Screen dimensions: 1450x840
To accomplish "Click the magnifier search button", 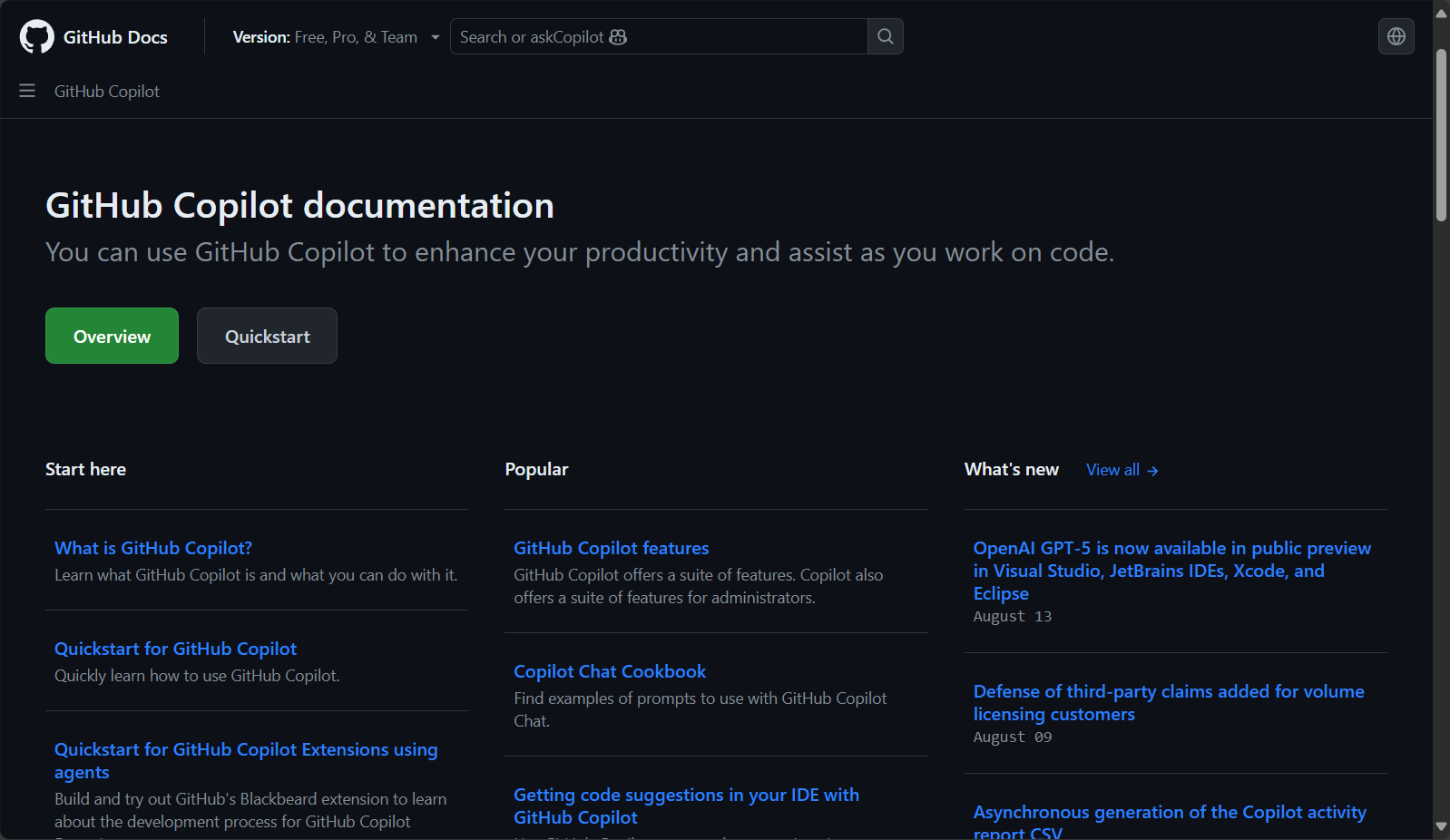I will (x=886, y=36).
